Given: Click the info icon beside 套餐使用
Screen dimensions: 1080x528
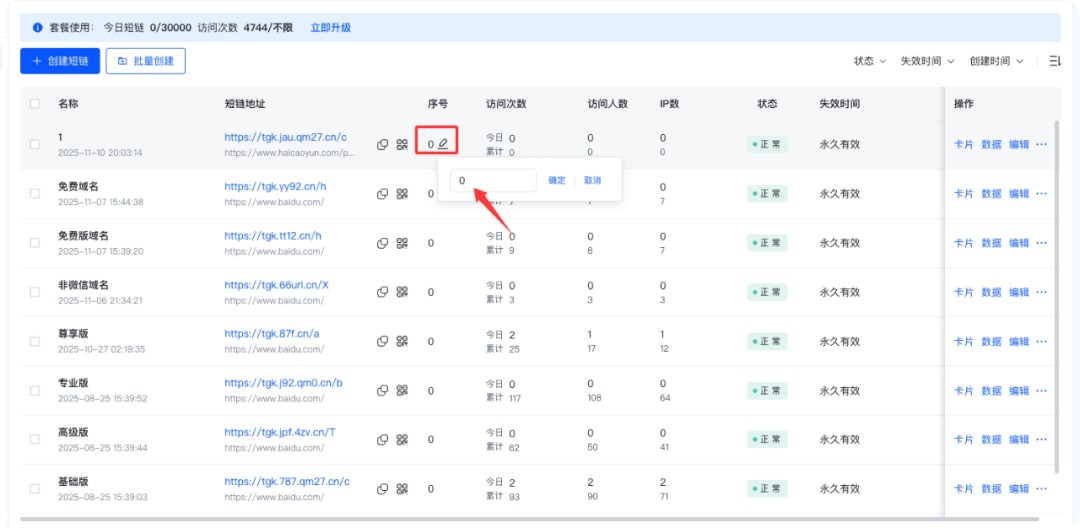Looking at the screenshot, I should (38, 28).
